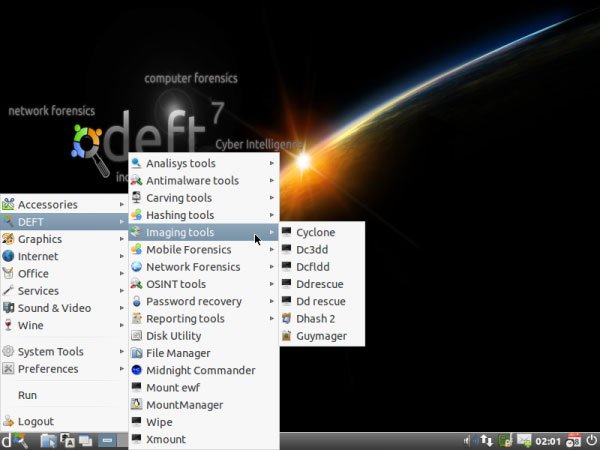Open Guymager imaging tool
This screenshot has width=600, height=450.
322,336
